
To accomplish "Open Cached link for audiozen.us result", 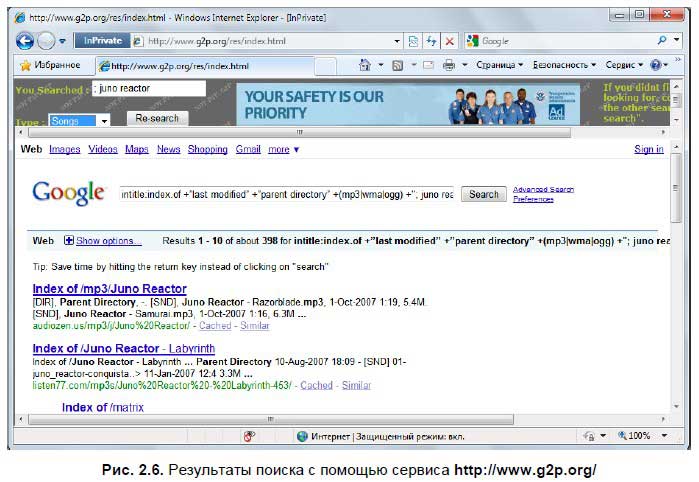I will click(215, 326).
